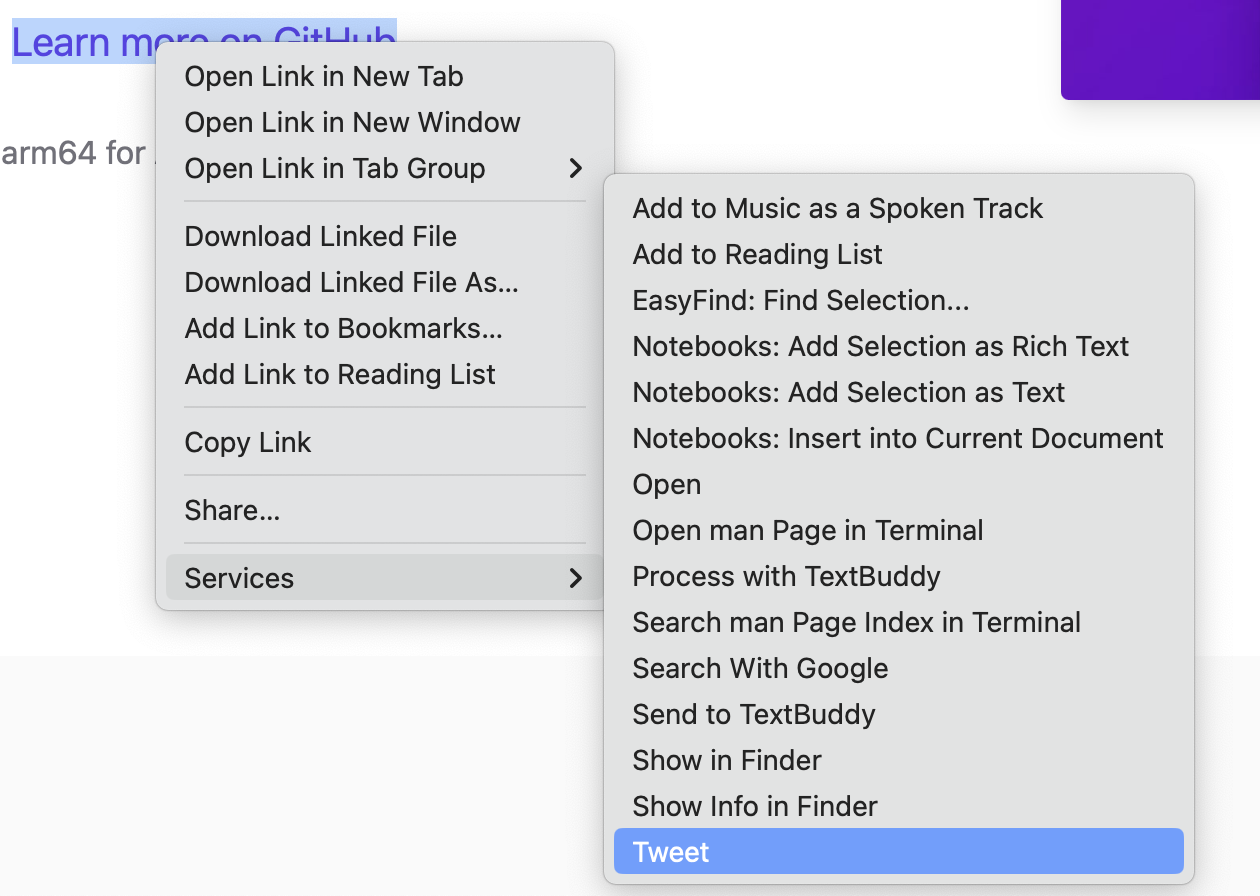Click the purple button at top right
1260x896 pixels.
click(x=1160, y=48)
